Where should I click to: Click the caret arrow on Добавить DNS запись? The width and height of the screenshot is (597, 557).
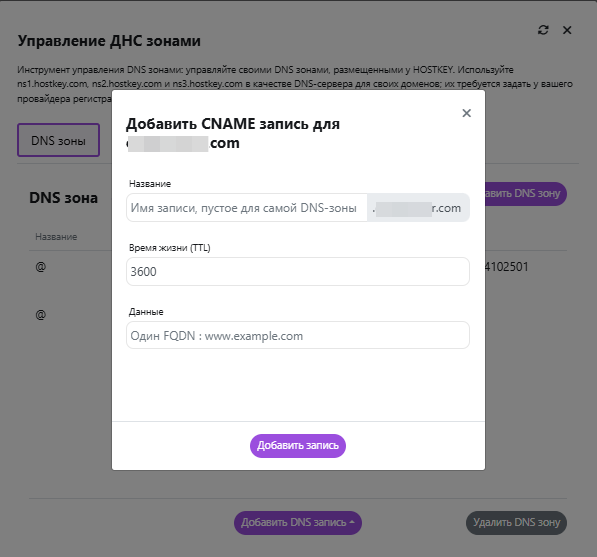[352, 522]
